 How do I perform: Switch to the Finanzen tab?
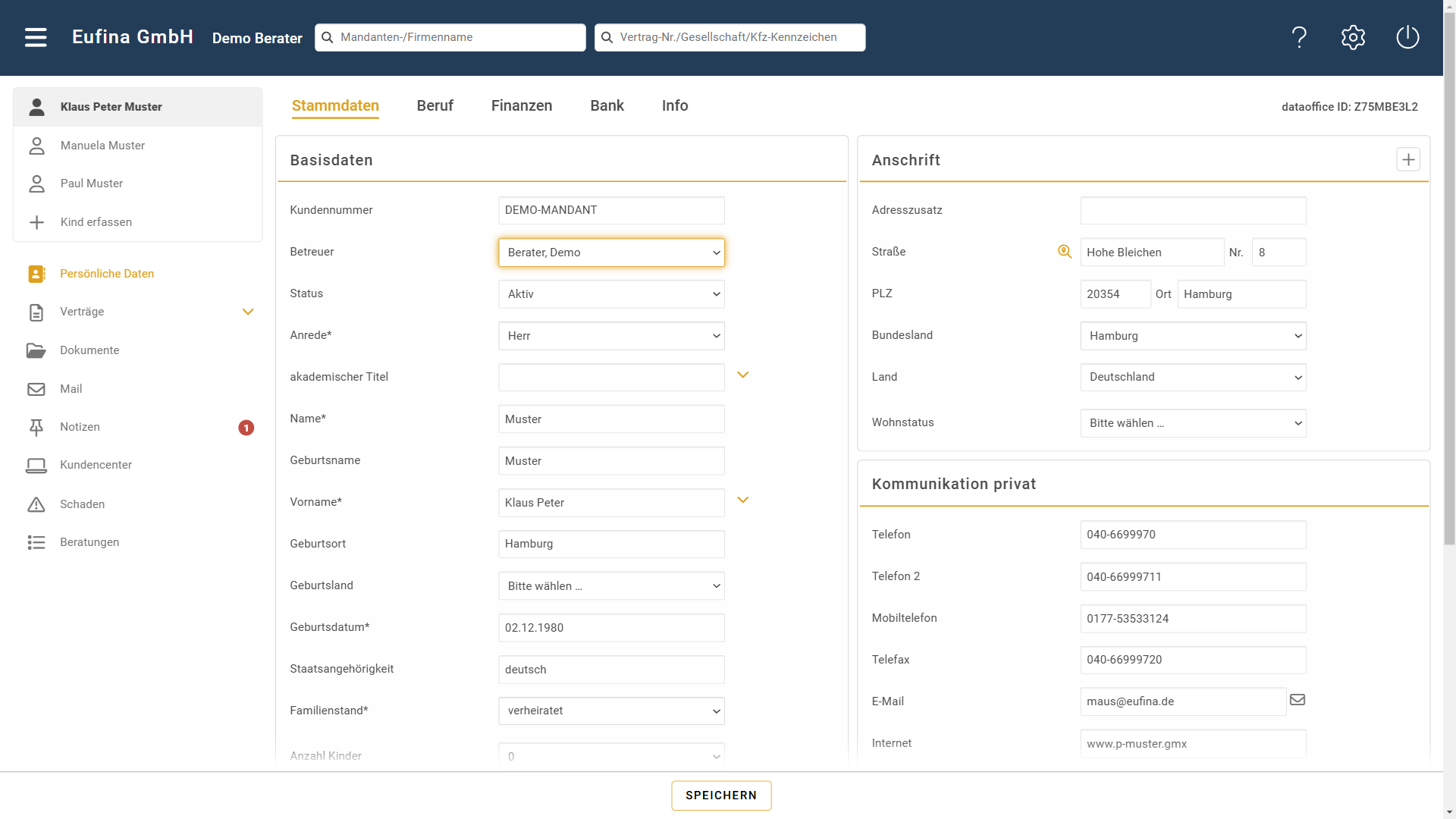coord(522,106)
